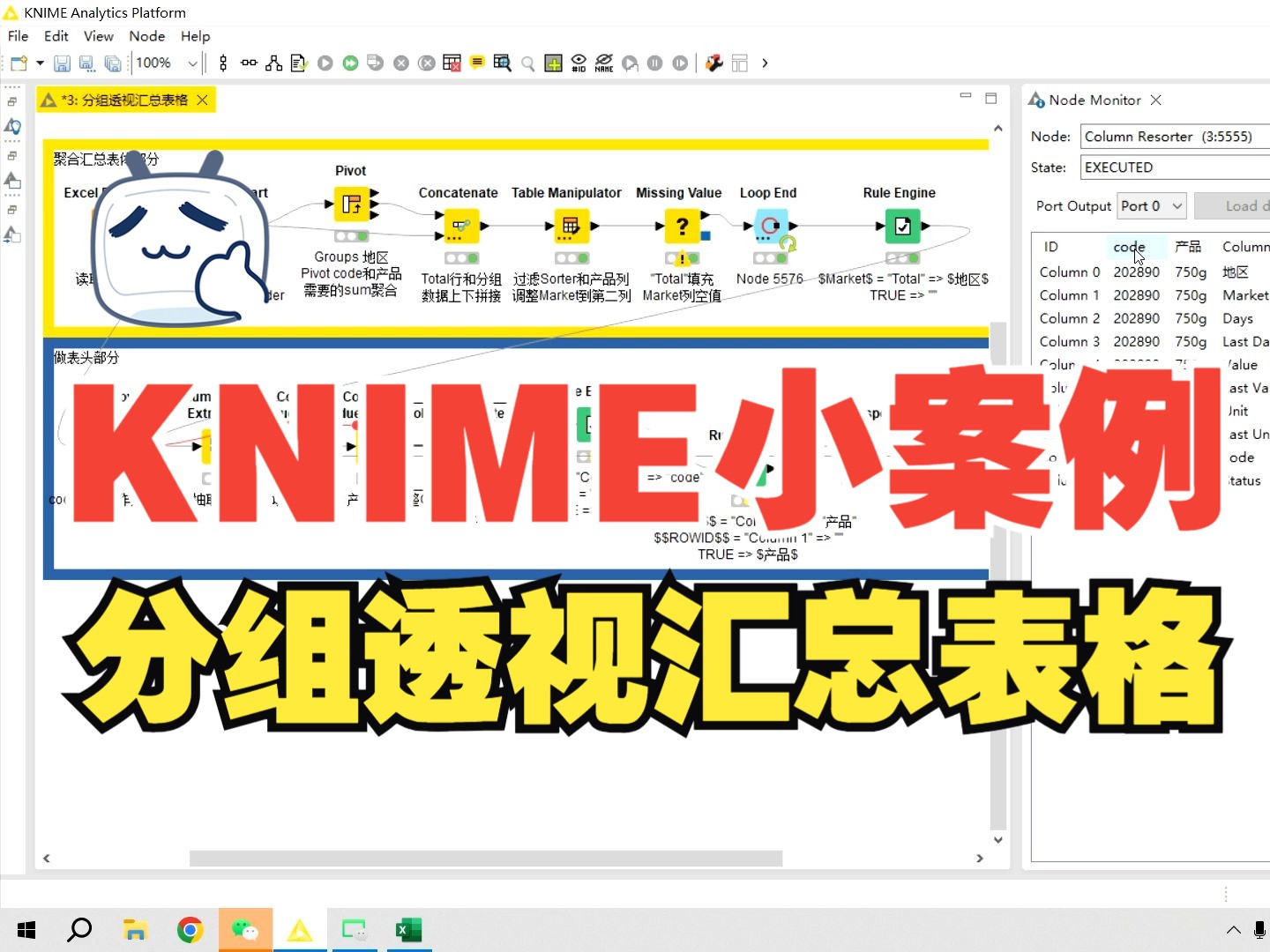
Task: Click the open node view icon
Action: click(502, 63)
